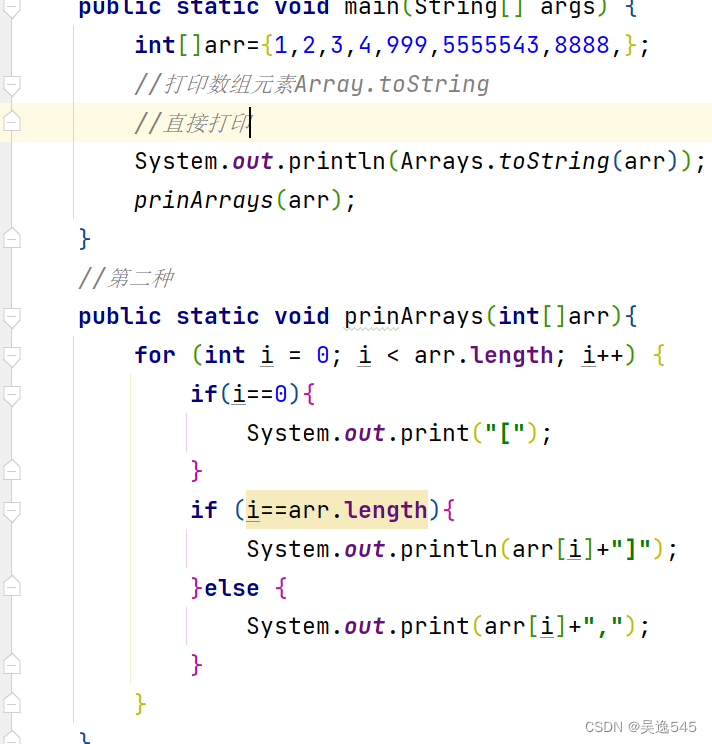Click public keyword in prinArrays declaration
Image resolution: width=712 pixels, height=744 pixels.
(120, 316)
